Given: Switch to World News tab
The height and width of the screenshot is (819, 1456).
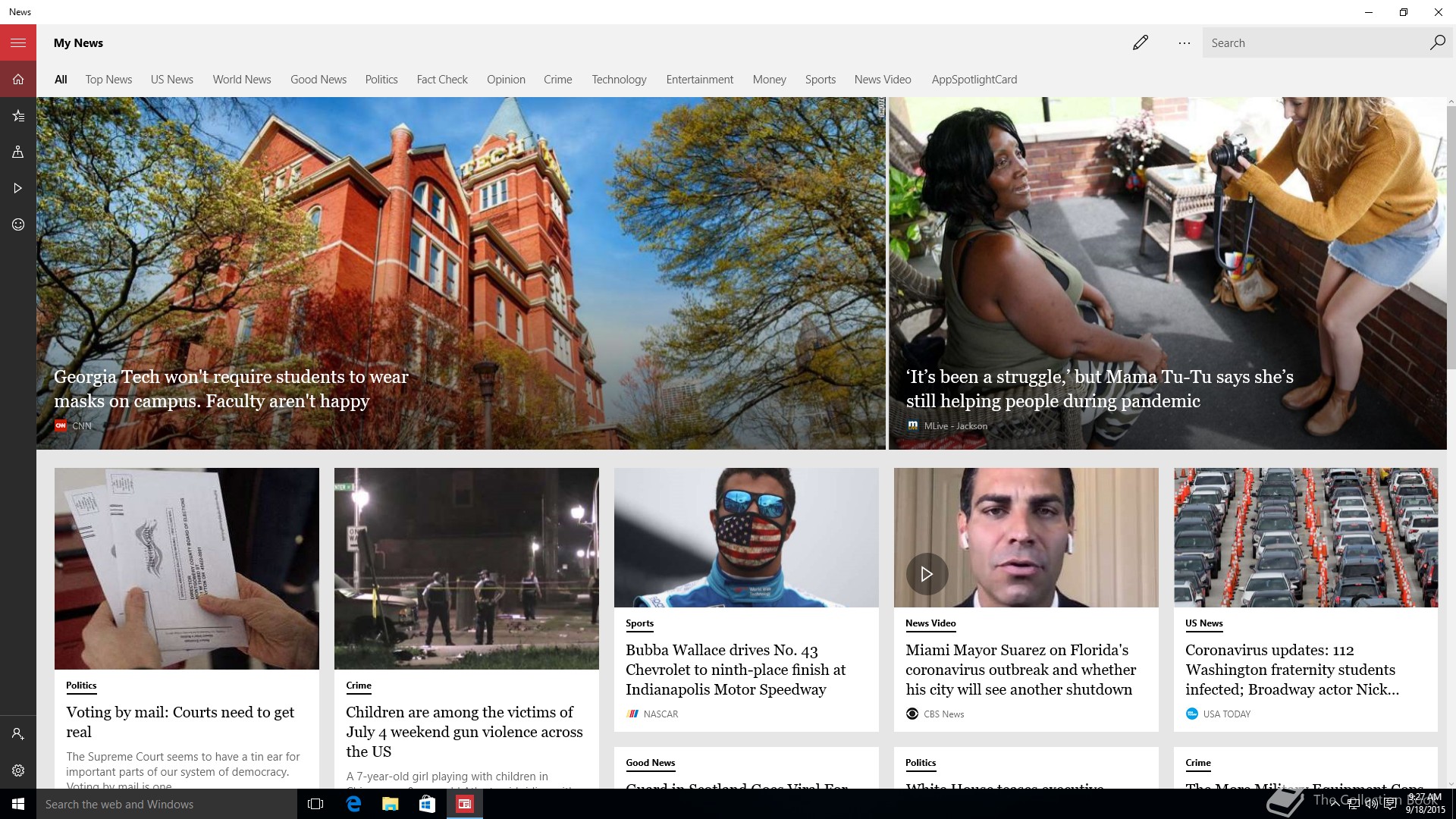Looking at the screenshot, I should pyautogui.click(x=242, y=80).
